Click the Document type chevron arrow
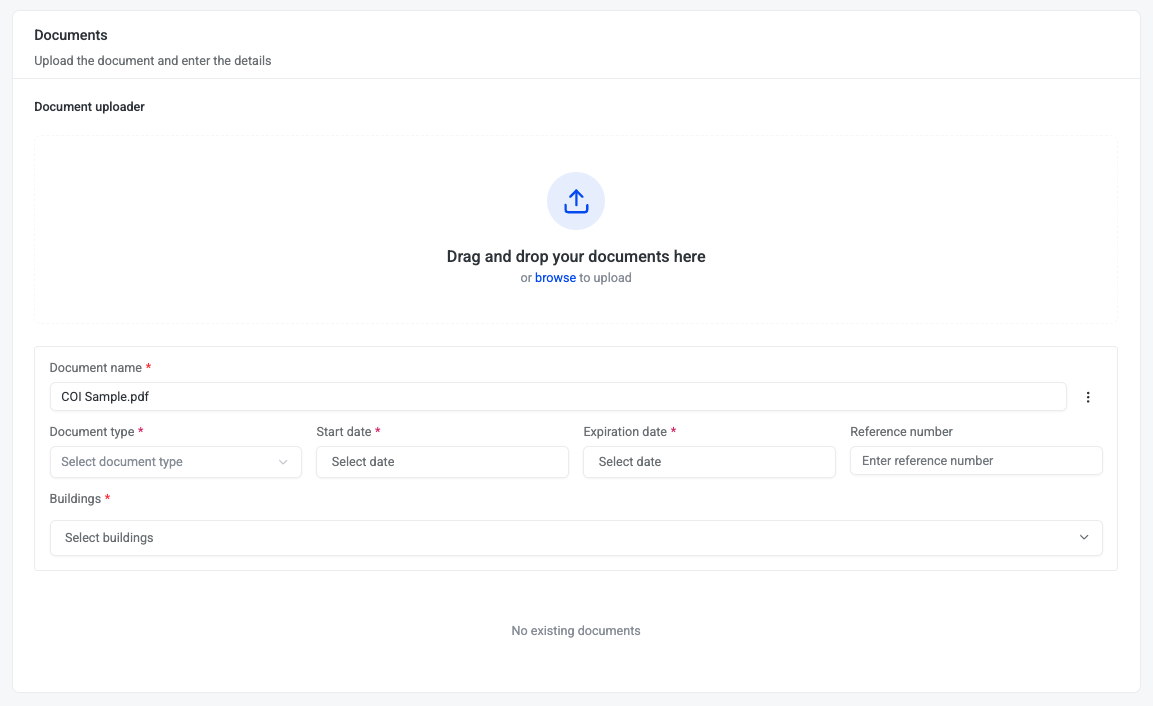This screenshot has width=1153, height=706. pyautogui.click(x=283, y=462)
